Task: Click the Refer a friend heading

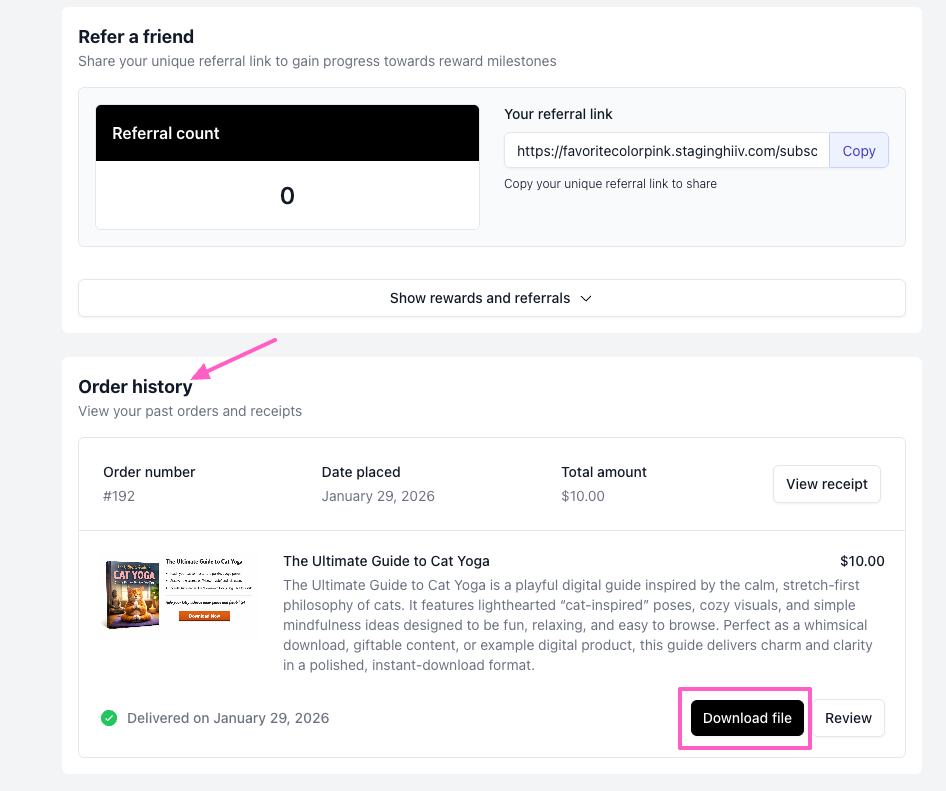Action: [x=136, y=37]
